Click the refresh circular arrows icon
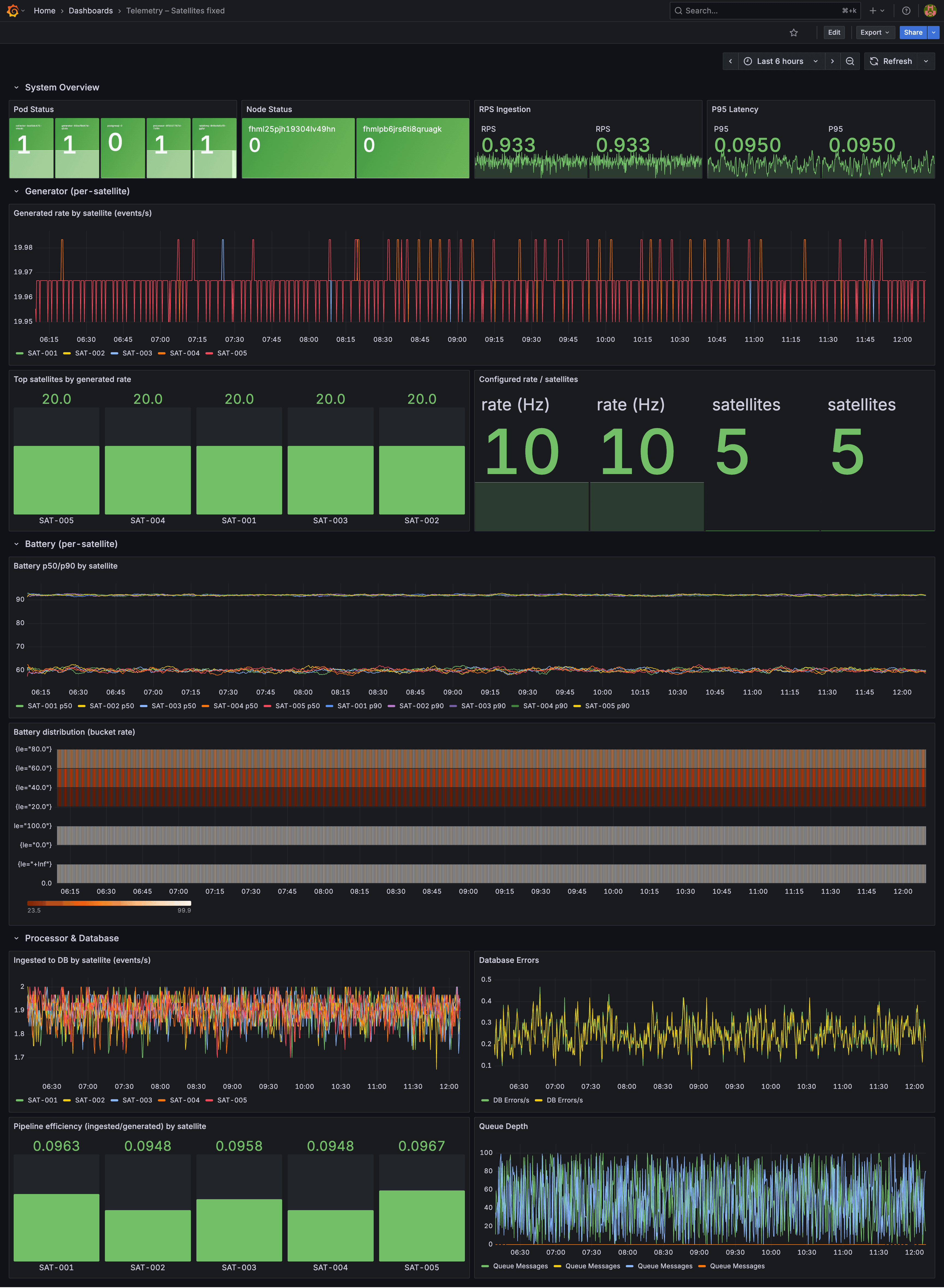The width and height of the screenshot is (944, 1288). point(874,61)
